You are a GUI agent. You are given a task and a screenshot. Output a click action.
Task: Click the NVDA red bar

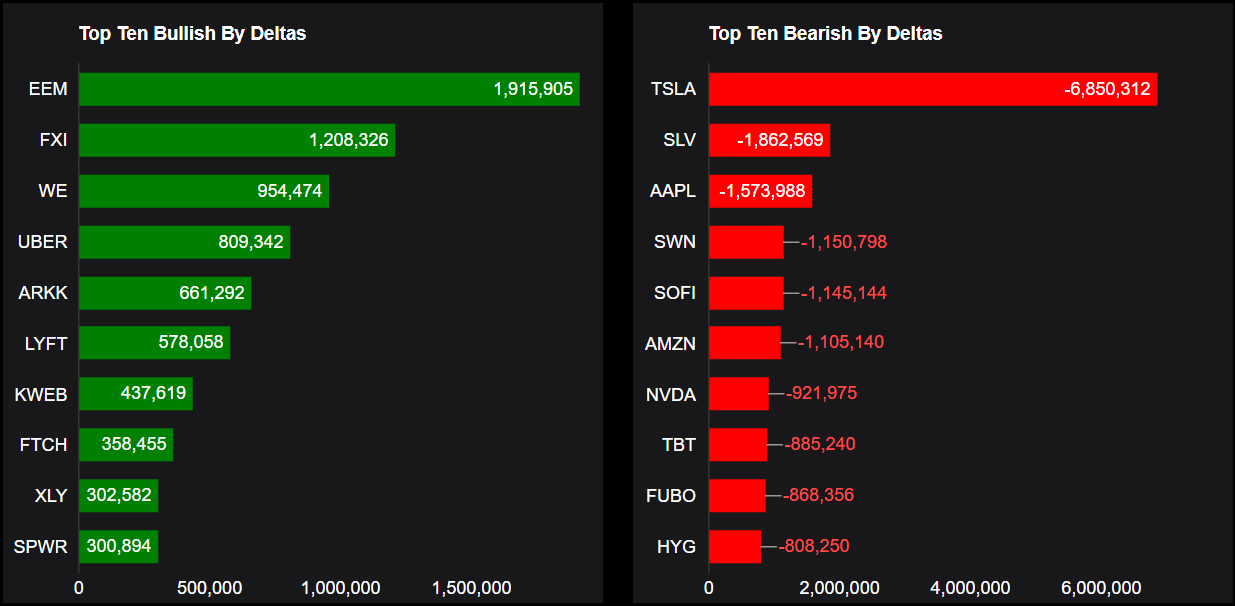click(x=739, y=394)
